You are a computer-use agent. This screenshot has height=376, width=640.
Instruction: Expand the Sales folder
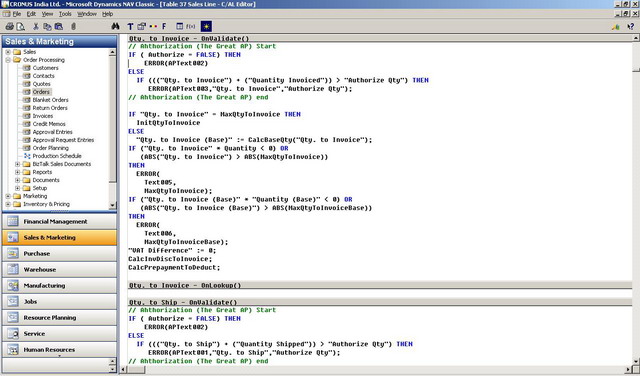(x=8, y=52)
